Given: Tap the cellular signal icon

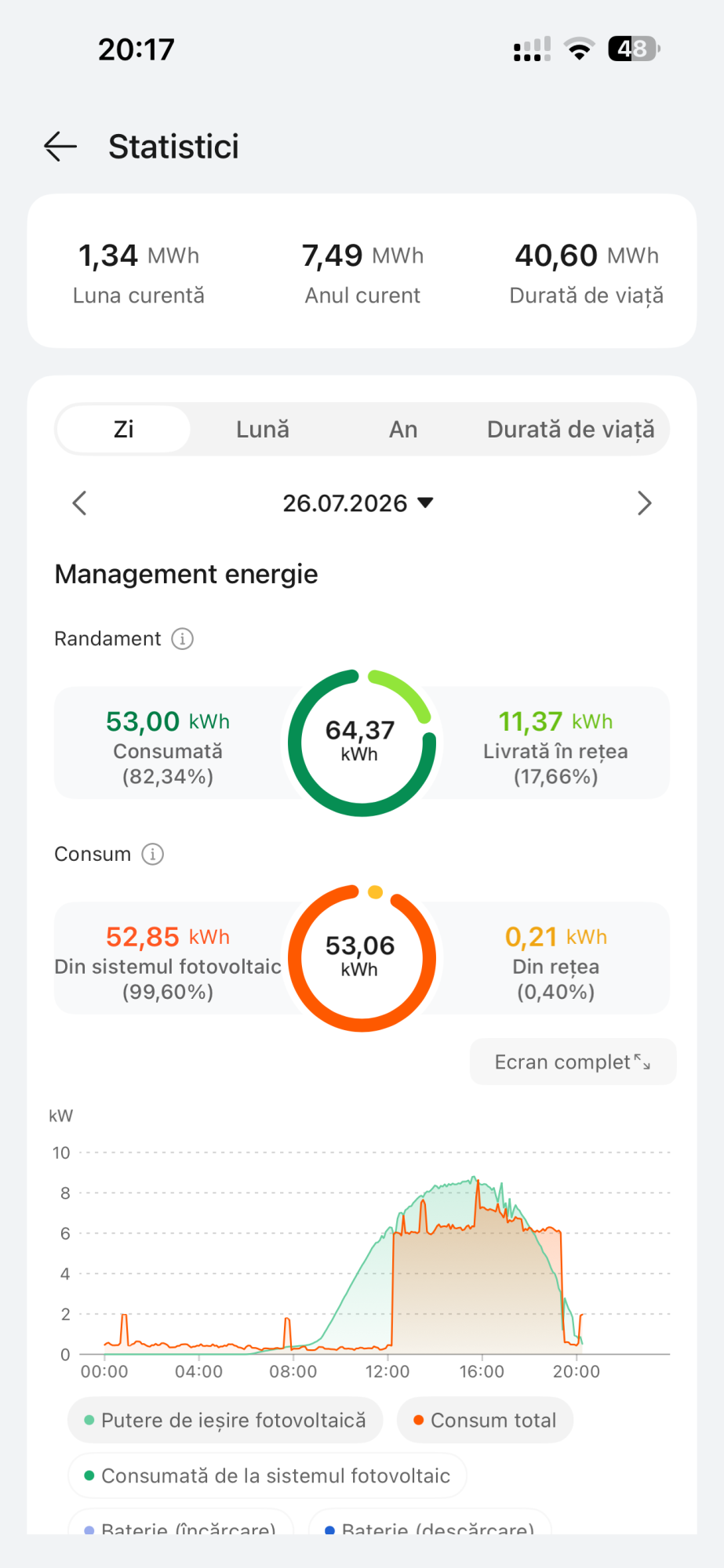Looking at the screenshot, I should click(532, 49).
